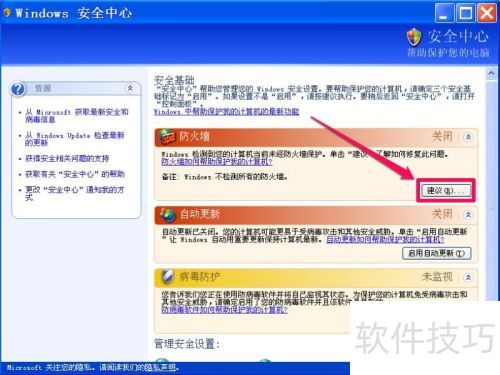Collapse the firewall section chevron
The height and width of the screenshot is (375, 500).
pos(468,137)
